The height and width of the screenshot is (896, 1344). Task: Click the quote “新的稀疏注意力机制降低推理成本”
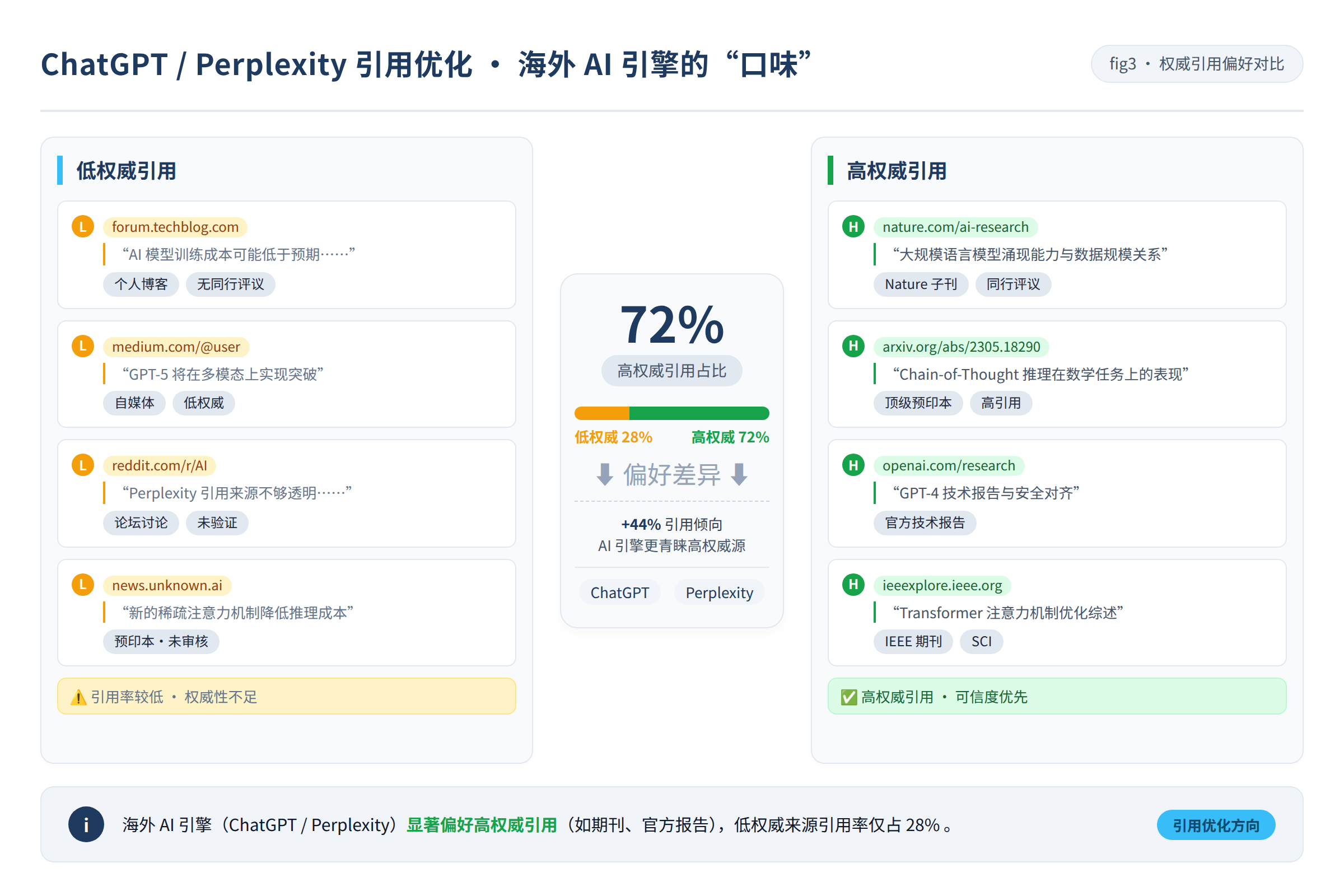click(237, 613)
